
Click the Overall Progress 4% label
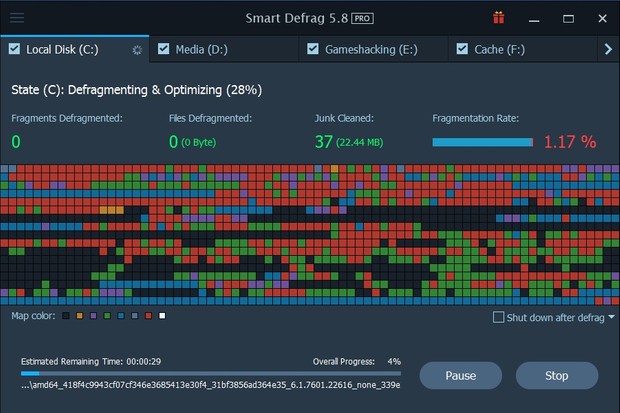357,362
